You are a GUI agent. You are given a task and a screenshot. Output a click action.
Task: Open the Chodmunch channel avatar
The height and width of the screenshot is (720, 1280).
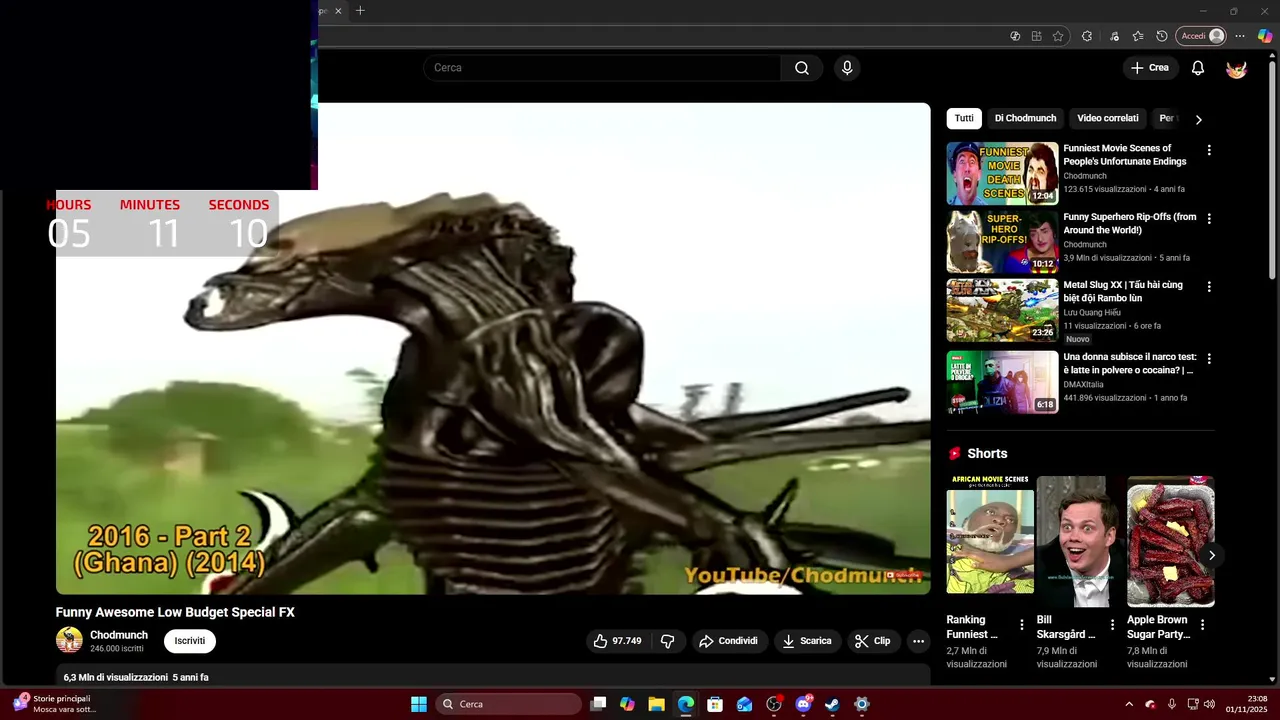click(69, 640)
